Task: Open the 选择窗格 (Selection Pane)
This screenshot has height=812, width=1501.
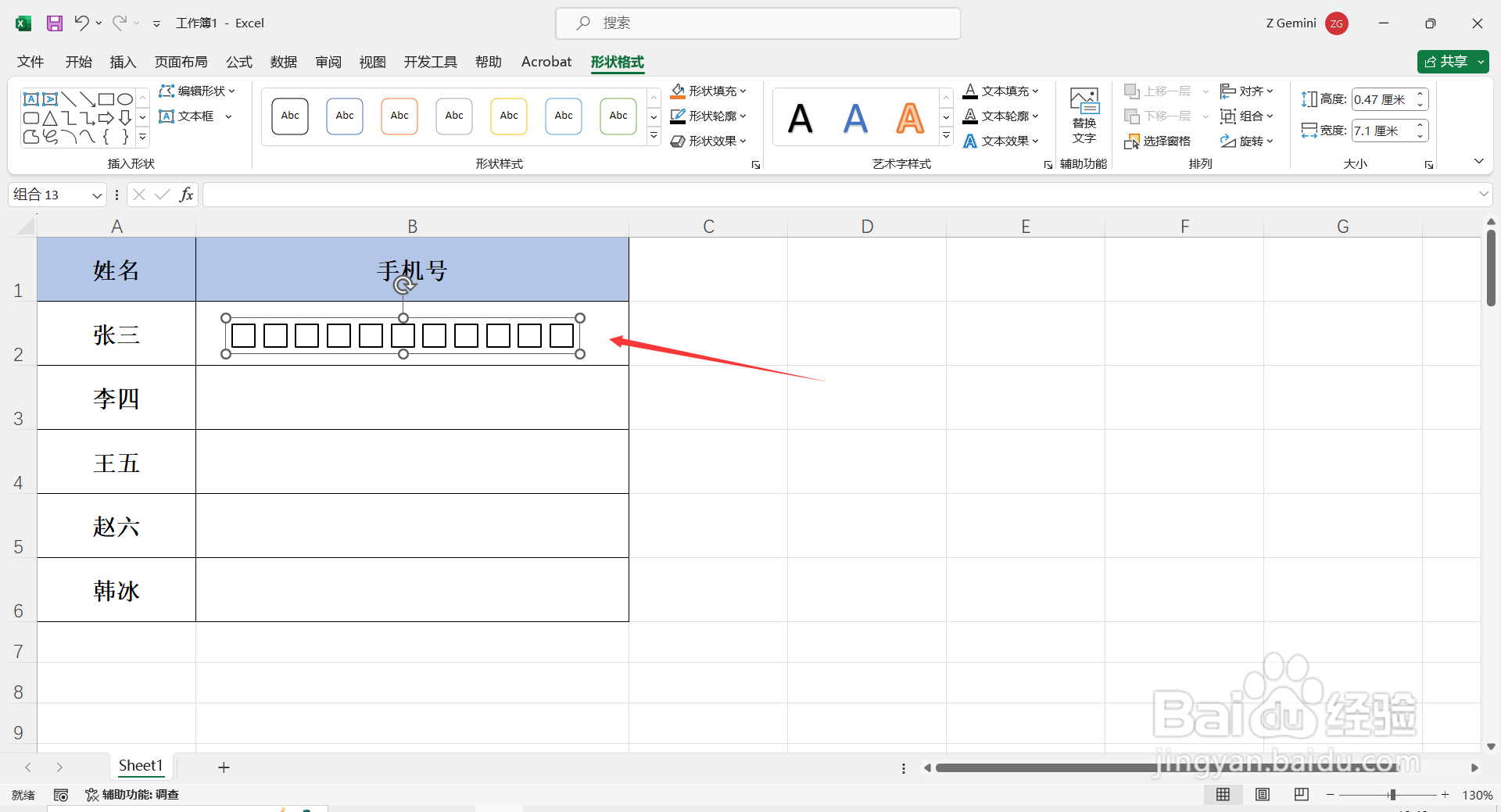Action: 1157,141
